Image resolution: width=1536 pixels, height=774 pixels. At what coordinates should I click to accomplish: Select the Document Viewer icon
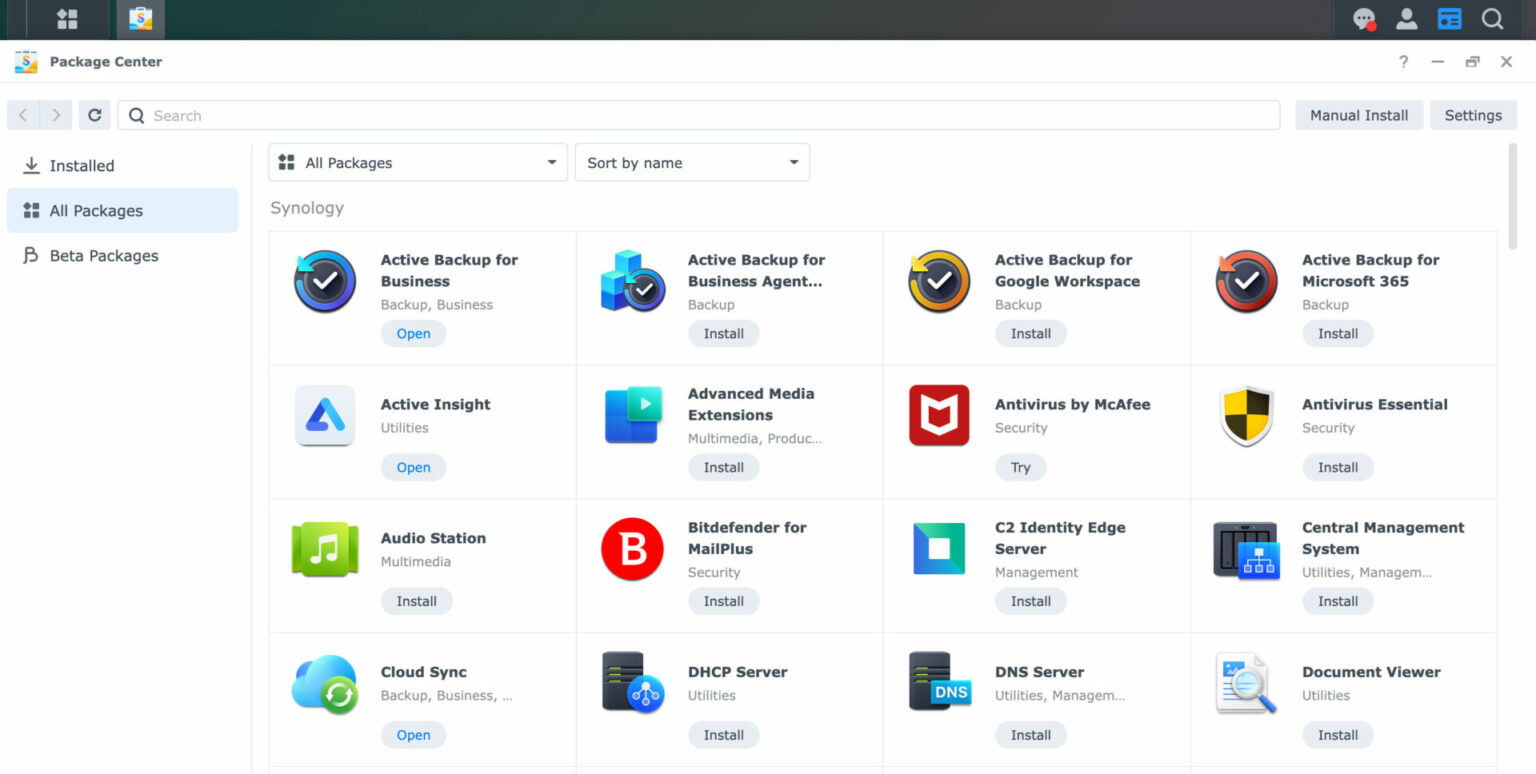[1245, 683]
